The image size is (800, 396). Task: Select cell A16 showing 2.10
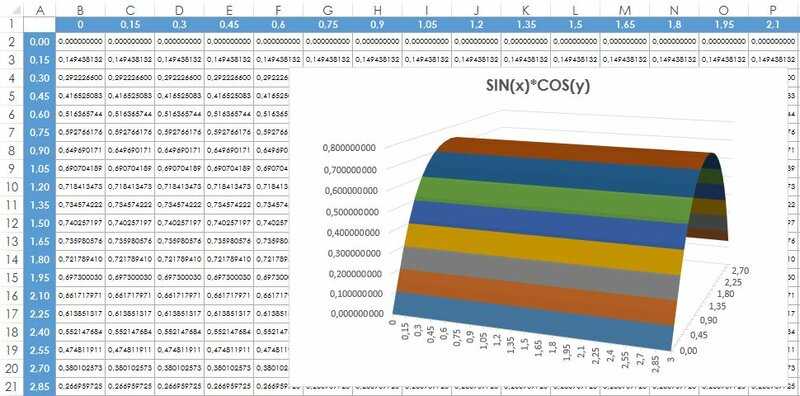(x=40, y=296)
